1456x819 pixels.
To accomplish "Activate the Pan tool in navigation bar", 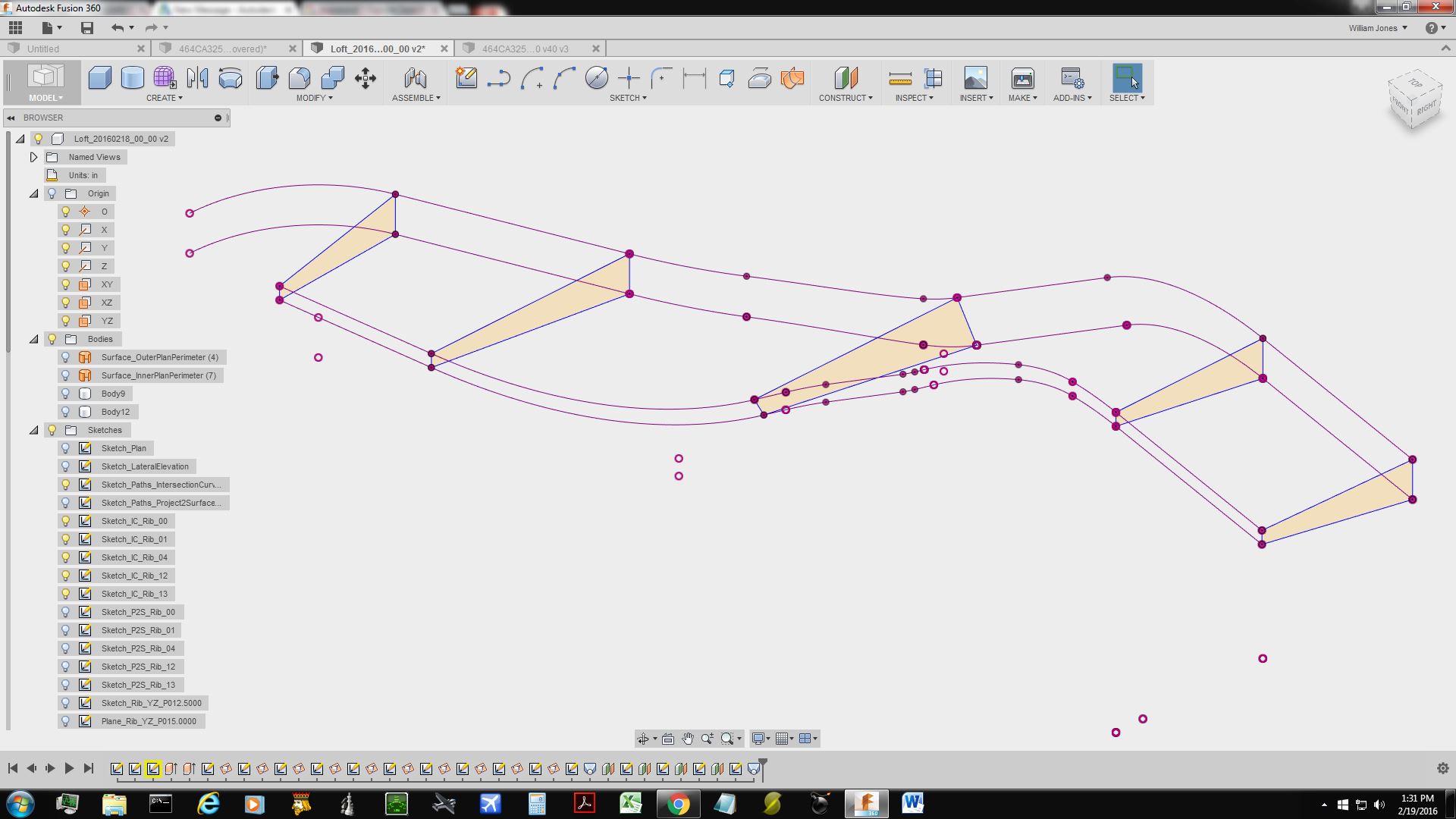I will [688, 738].
